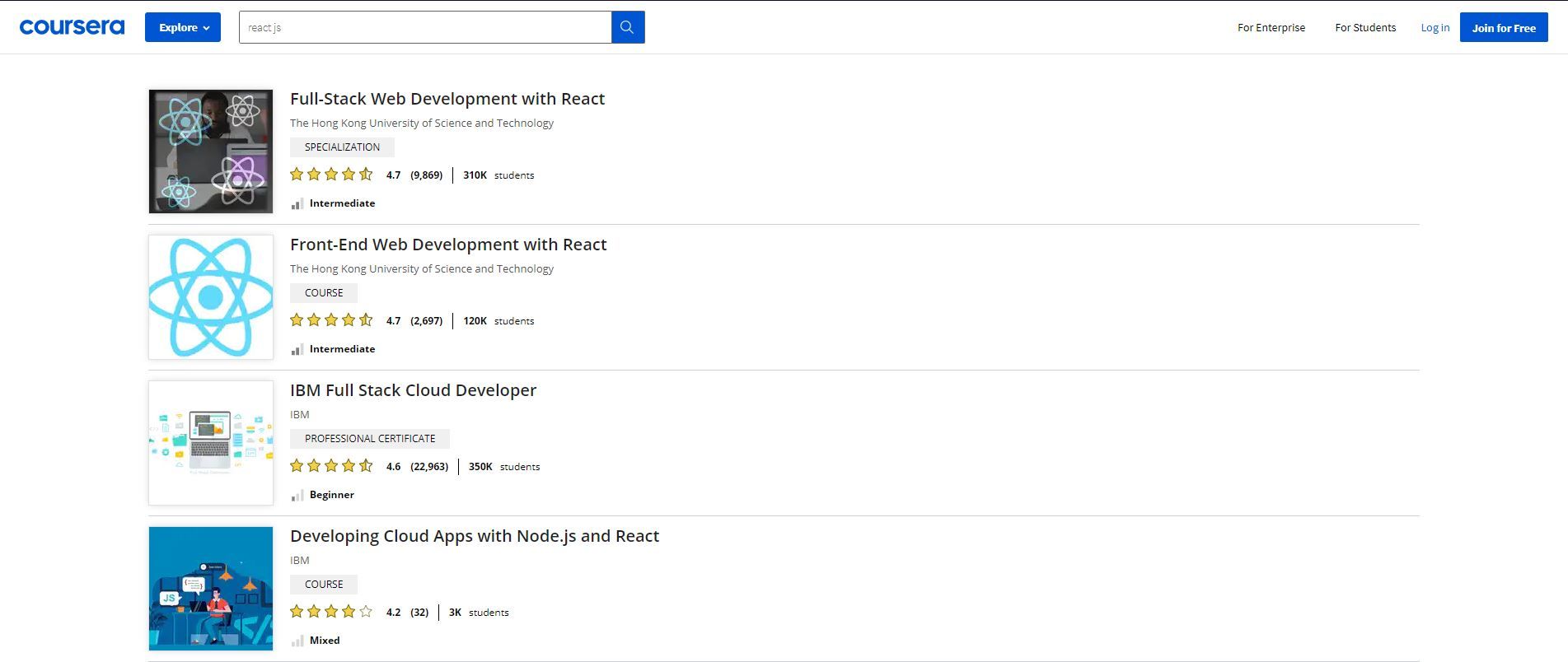Screen dimensions: 1568x662
Task: Click the PROFESSIONAL CERTIFICATE badge
Action: 370,439
